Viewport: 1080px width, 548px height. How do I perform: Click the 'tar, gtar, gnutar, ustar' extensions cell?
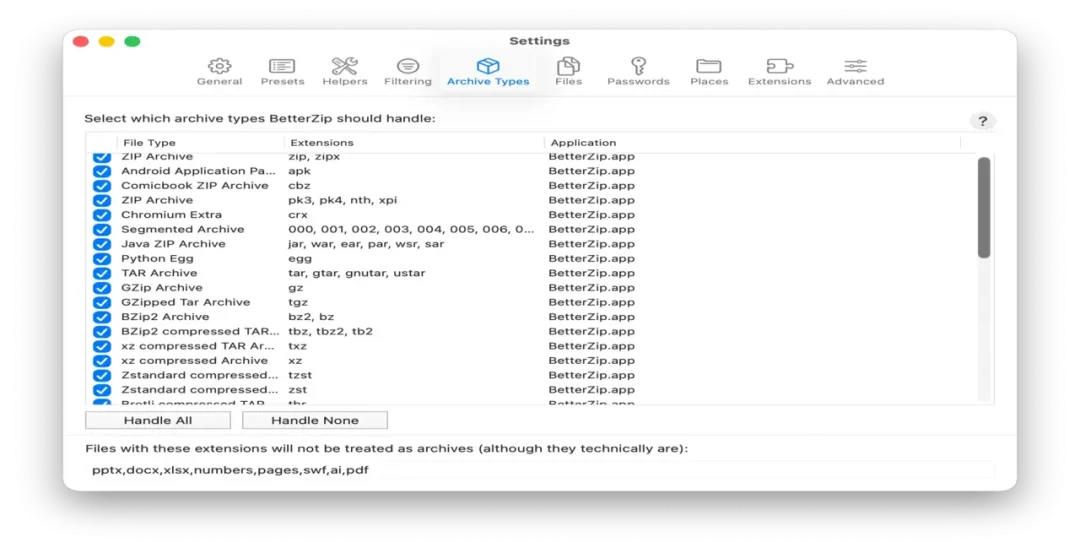[x=357, y=273]
